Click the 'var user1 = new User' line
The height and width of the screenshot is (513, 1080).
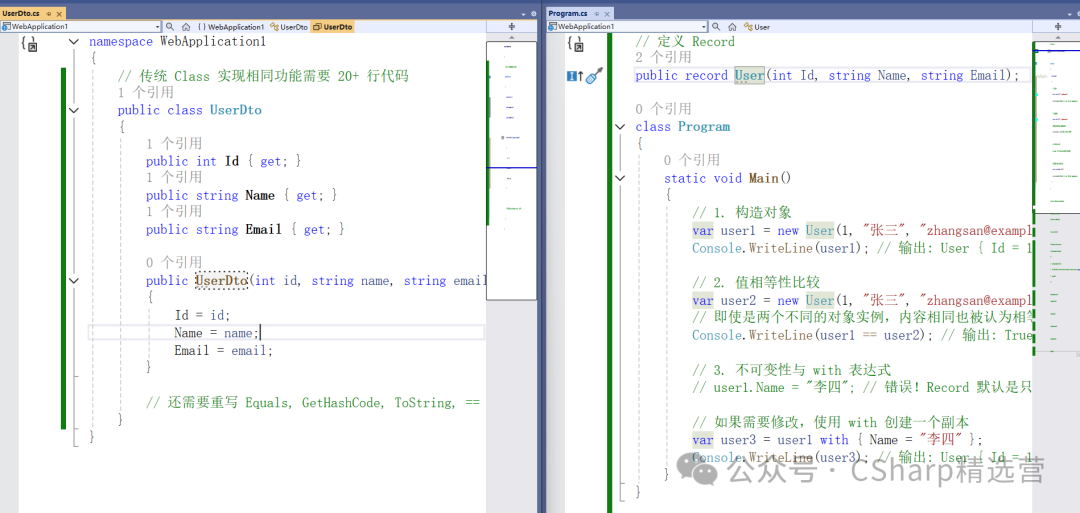click(862, 231)
